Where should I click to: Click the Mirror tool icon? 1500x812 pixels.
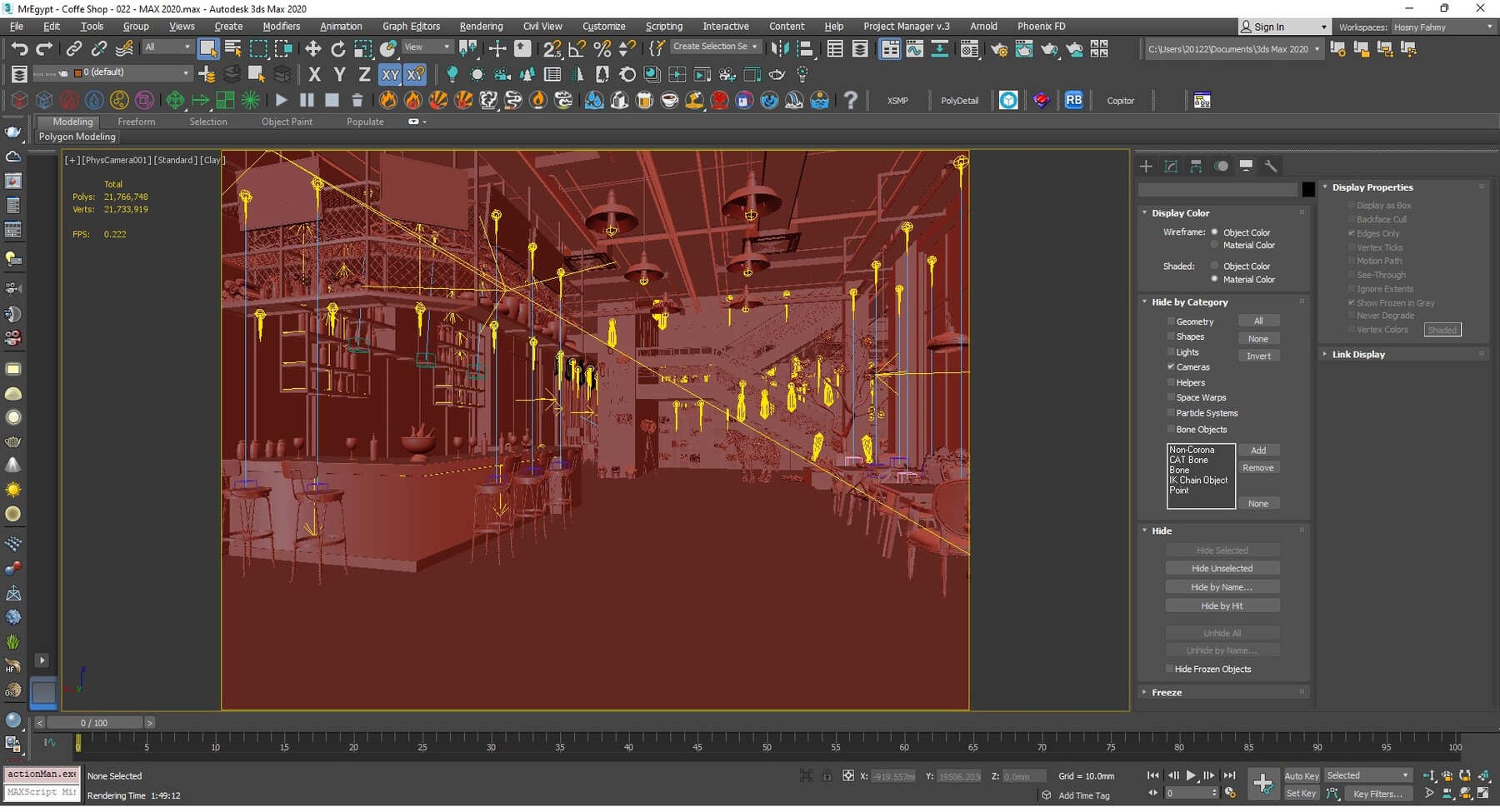[779, 49]
